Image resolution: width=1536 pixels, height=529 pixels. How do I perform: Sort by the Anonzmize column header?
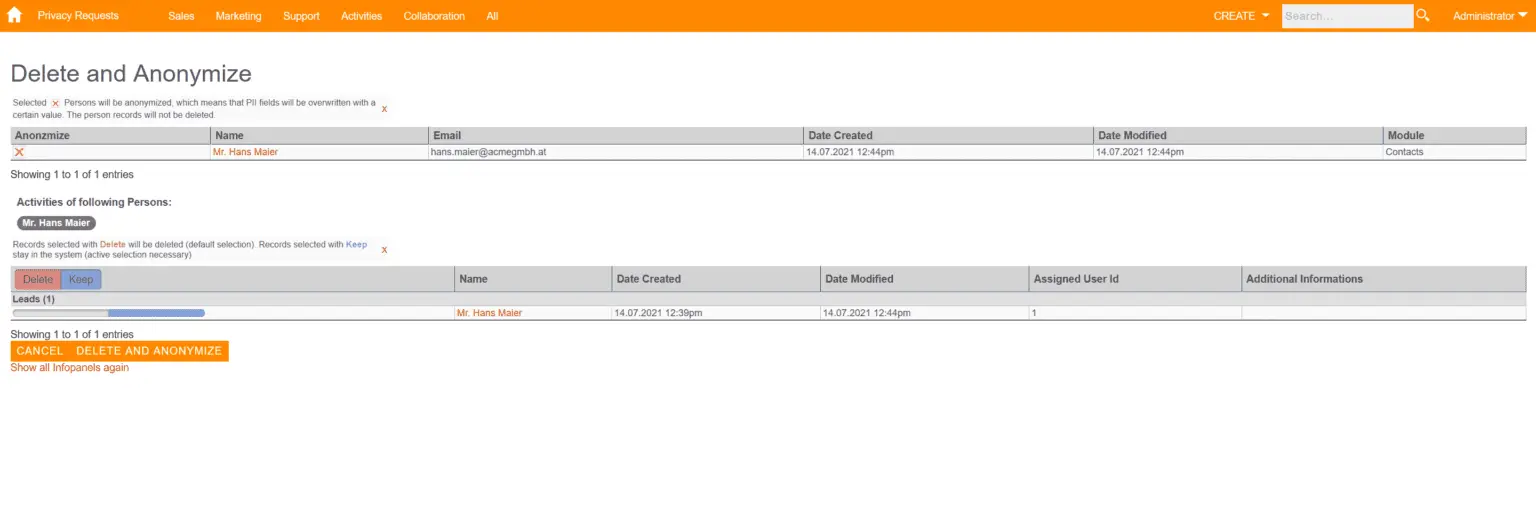click(110, 135)
